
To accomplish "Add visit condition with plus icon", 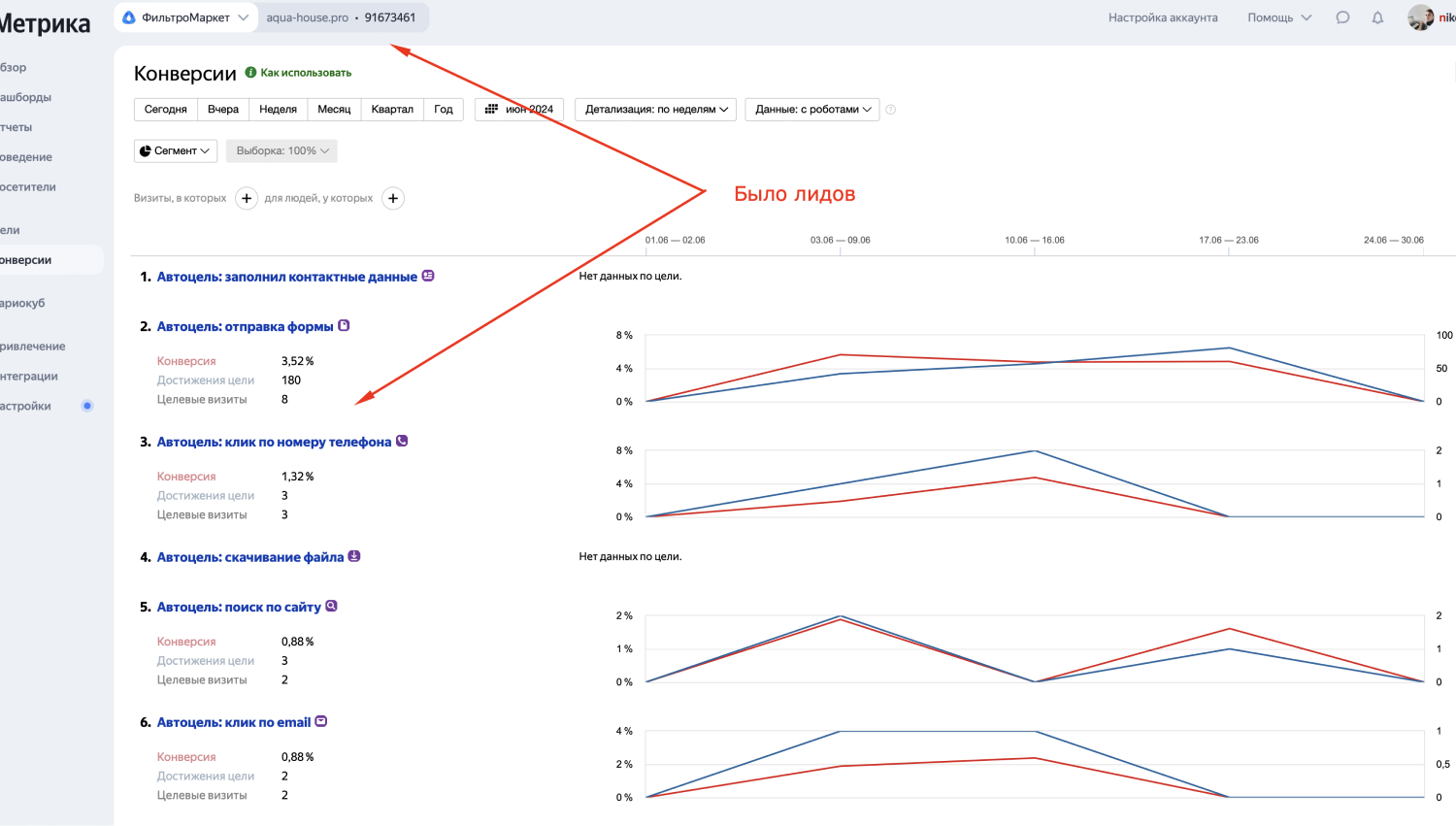I will 247,198.
